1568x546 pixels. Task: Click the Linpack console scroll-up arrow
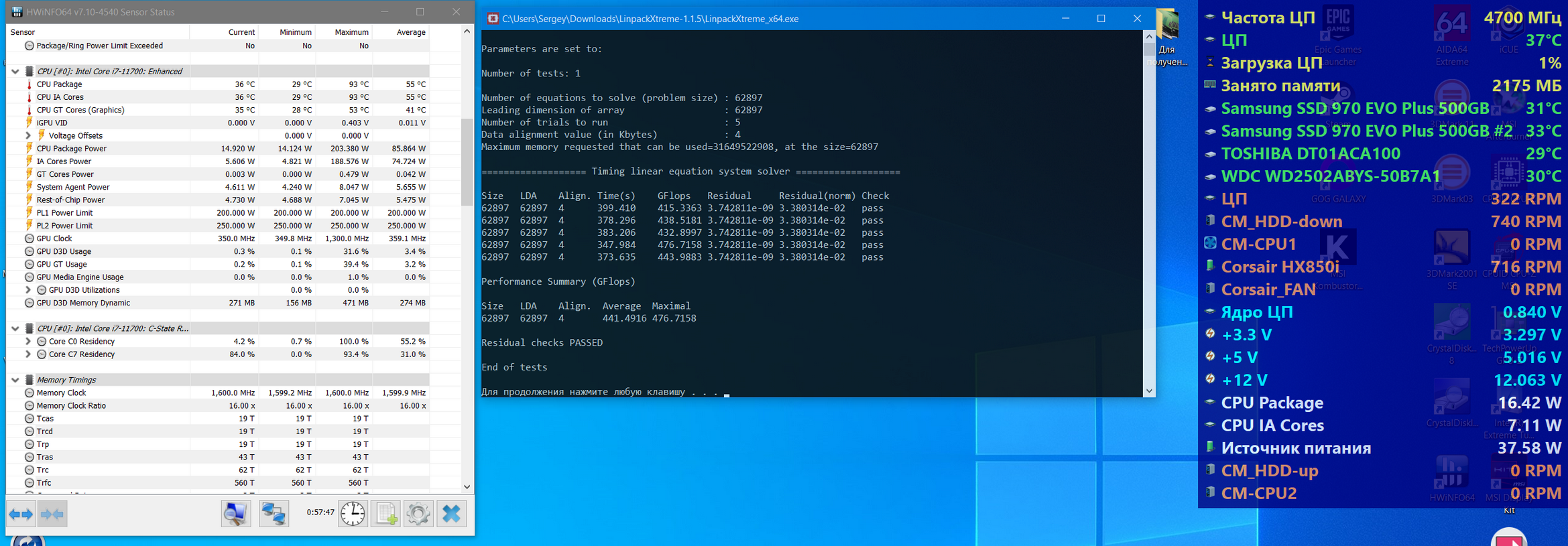[x=1150, y=36]
